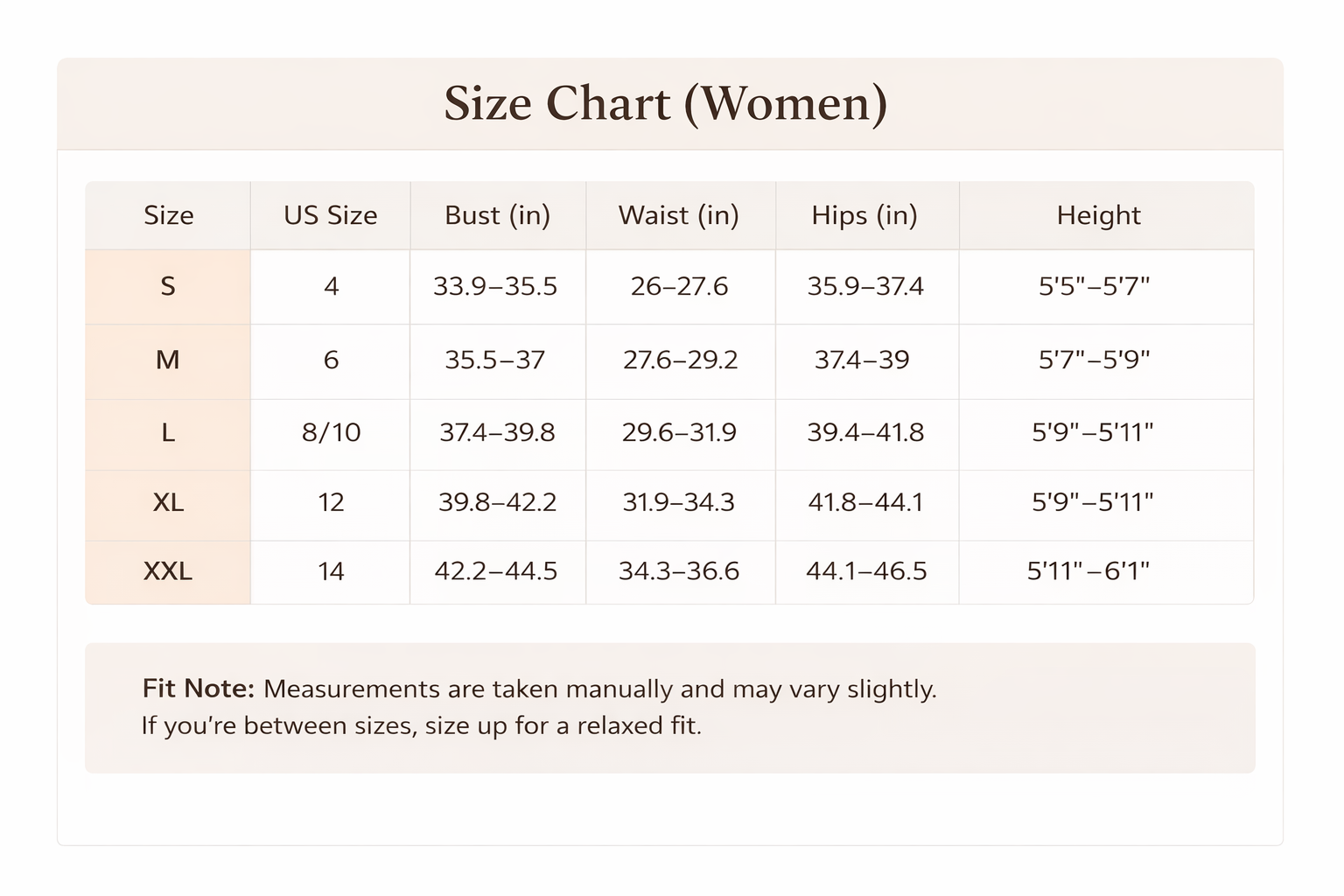Select US size 14 cell
Screen dimensions: 1344x896
tap(331, 571)
